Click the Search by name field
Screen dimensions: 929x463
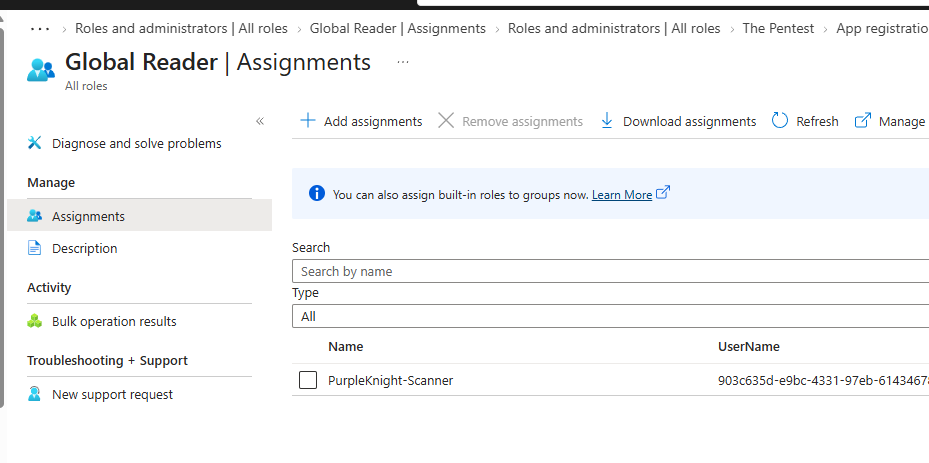pyautogui.click(x=610, y=271)
